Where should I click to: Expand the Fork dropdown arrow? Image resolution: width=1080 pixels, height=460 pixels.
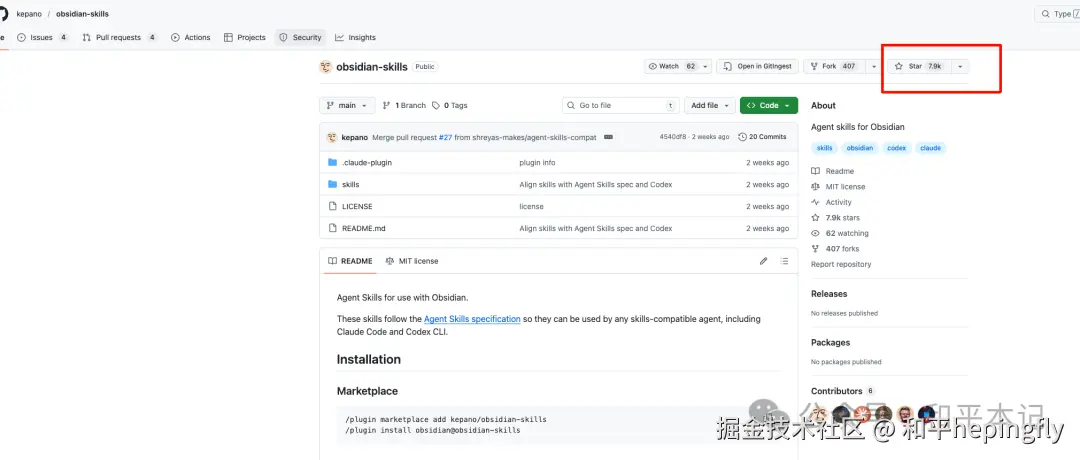pyautogui.click(x=873, y=66)
